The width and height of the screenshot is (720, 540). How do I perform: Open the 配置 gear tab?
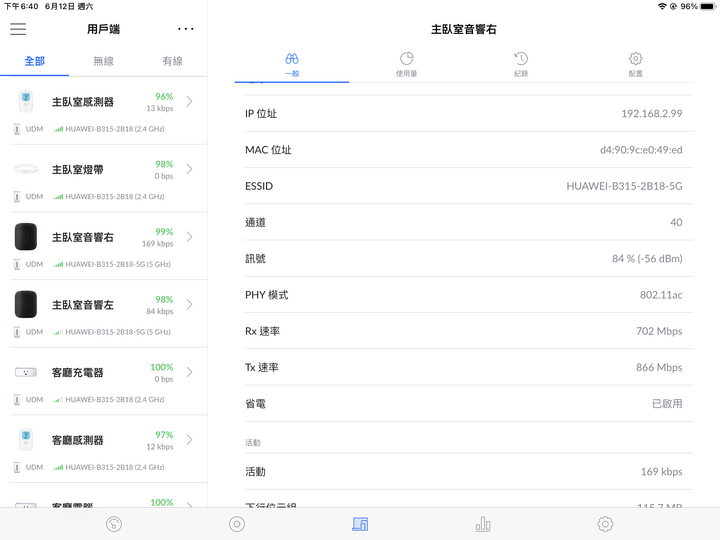click(636, 65)
